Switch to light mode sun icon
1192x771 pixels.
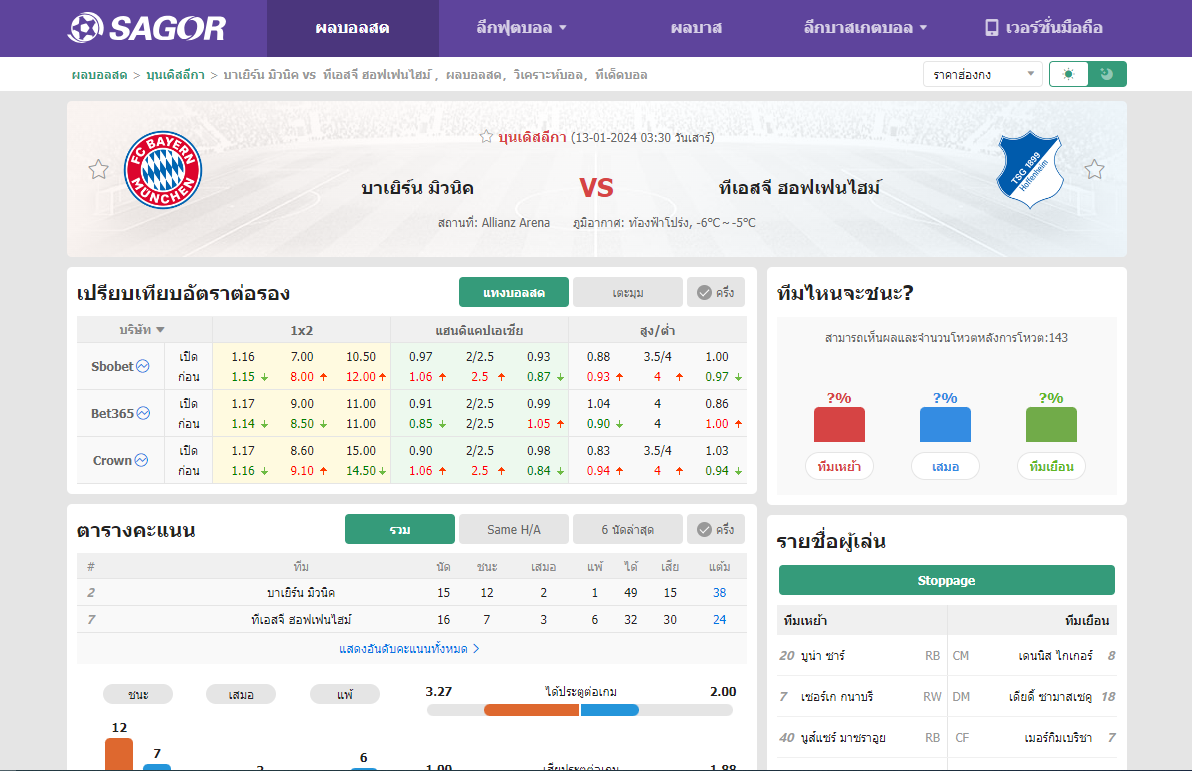pos(1069,75)
